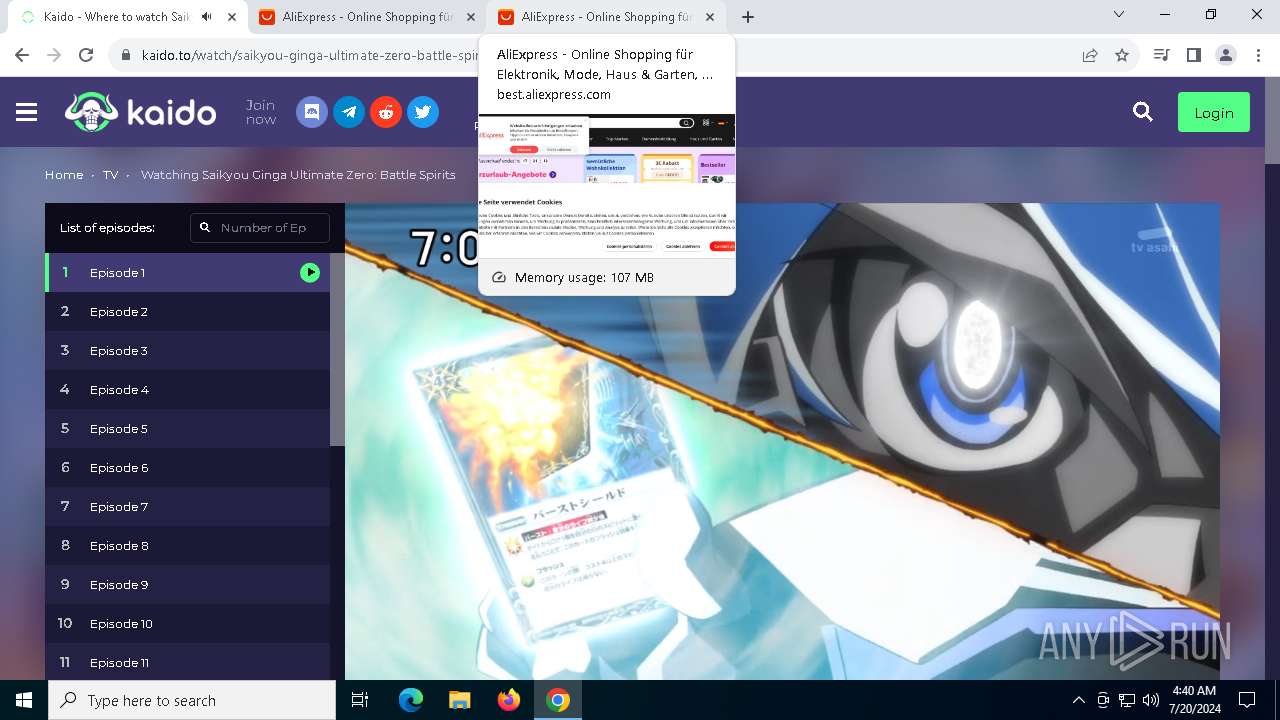Open the Windows Start menu

pos(24,700)
